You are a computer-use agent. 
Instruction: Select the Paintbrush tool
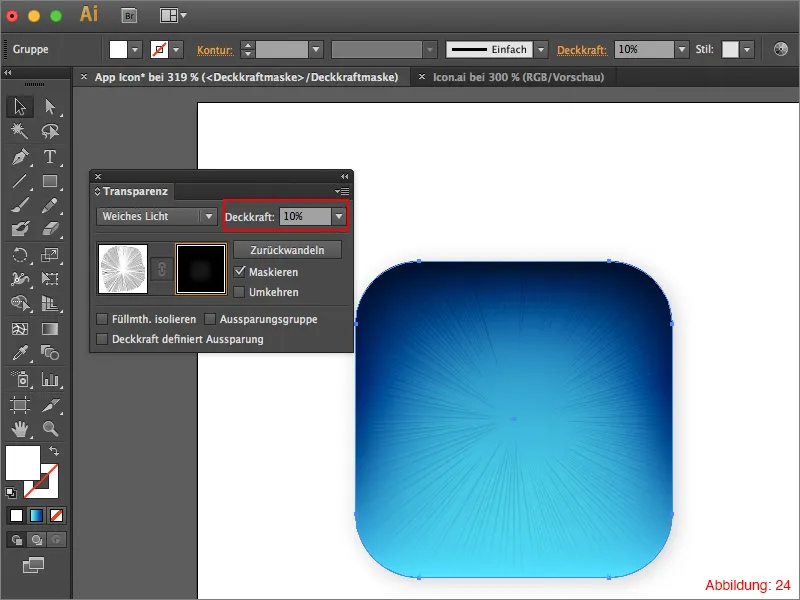tap(20, 205)
